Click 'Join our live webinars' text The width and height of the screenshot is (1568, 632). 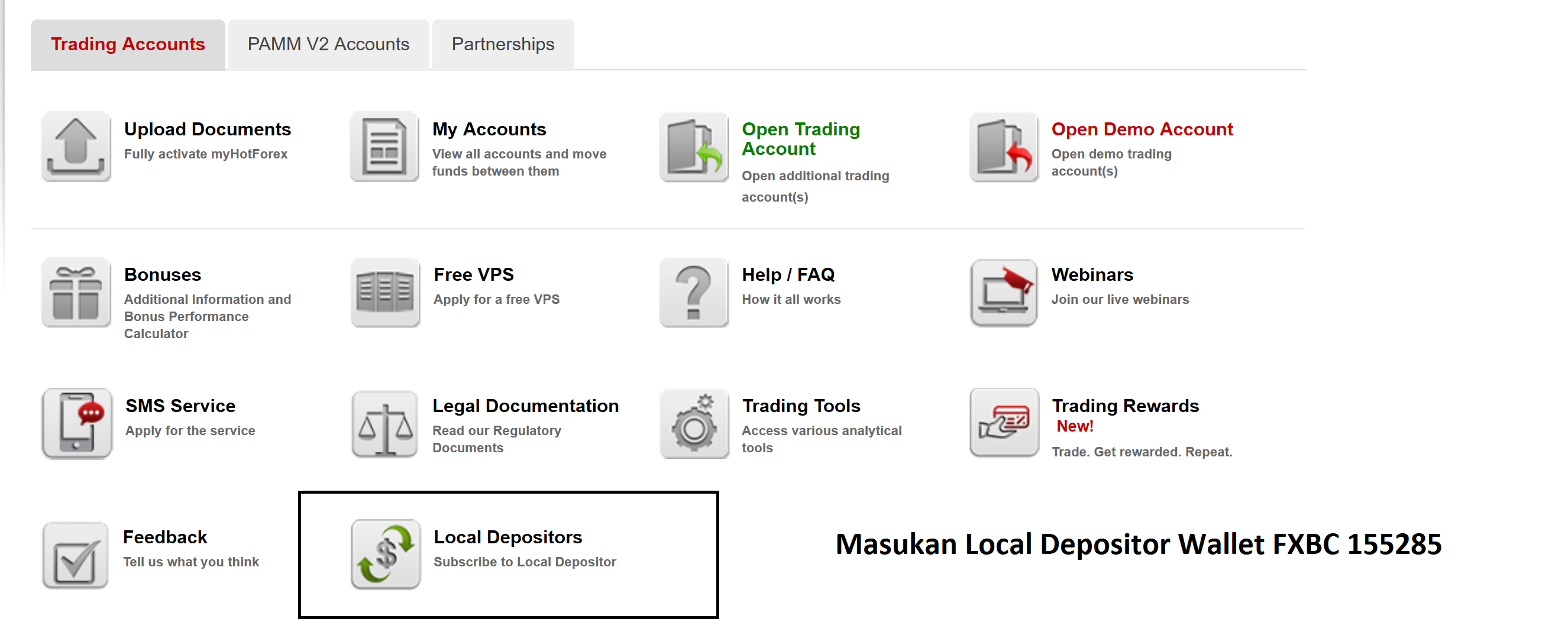(1120, 299)
